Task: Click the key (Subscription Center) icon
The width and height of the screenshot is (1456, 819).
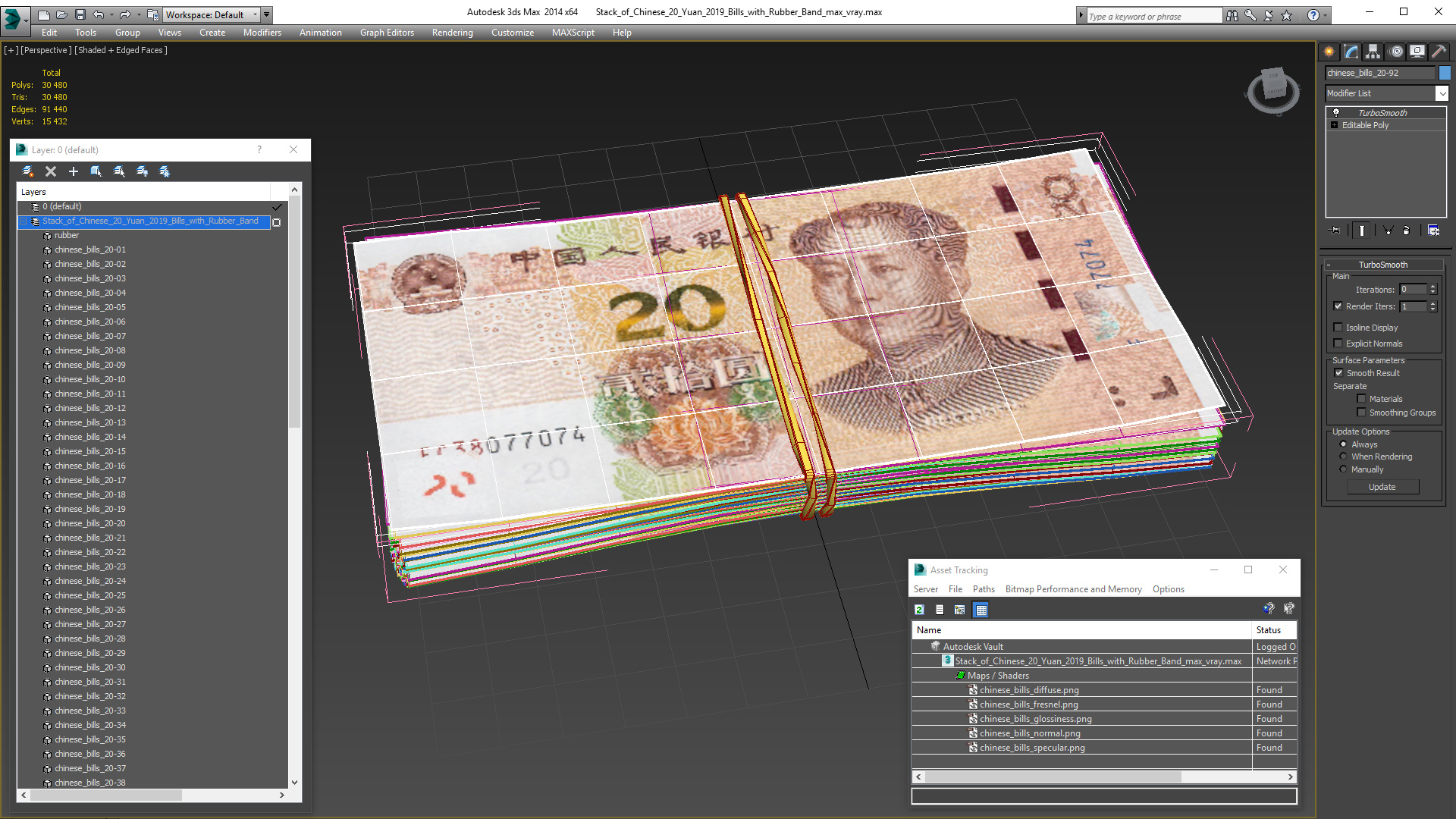Action: [1250, 16]
